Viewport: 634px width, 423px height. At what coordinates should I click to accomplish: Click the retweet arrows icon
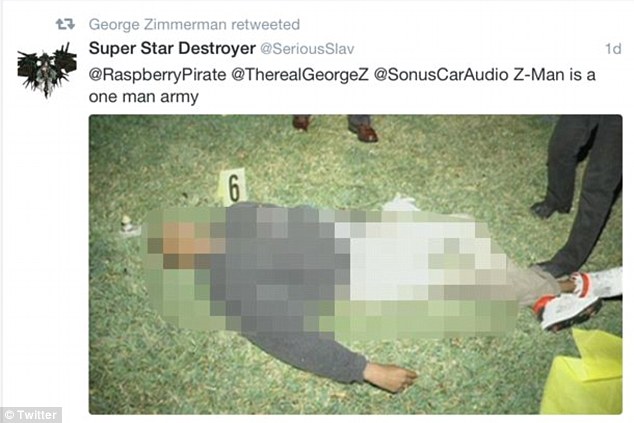pos(65,24)
